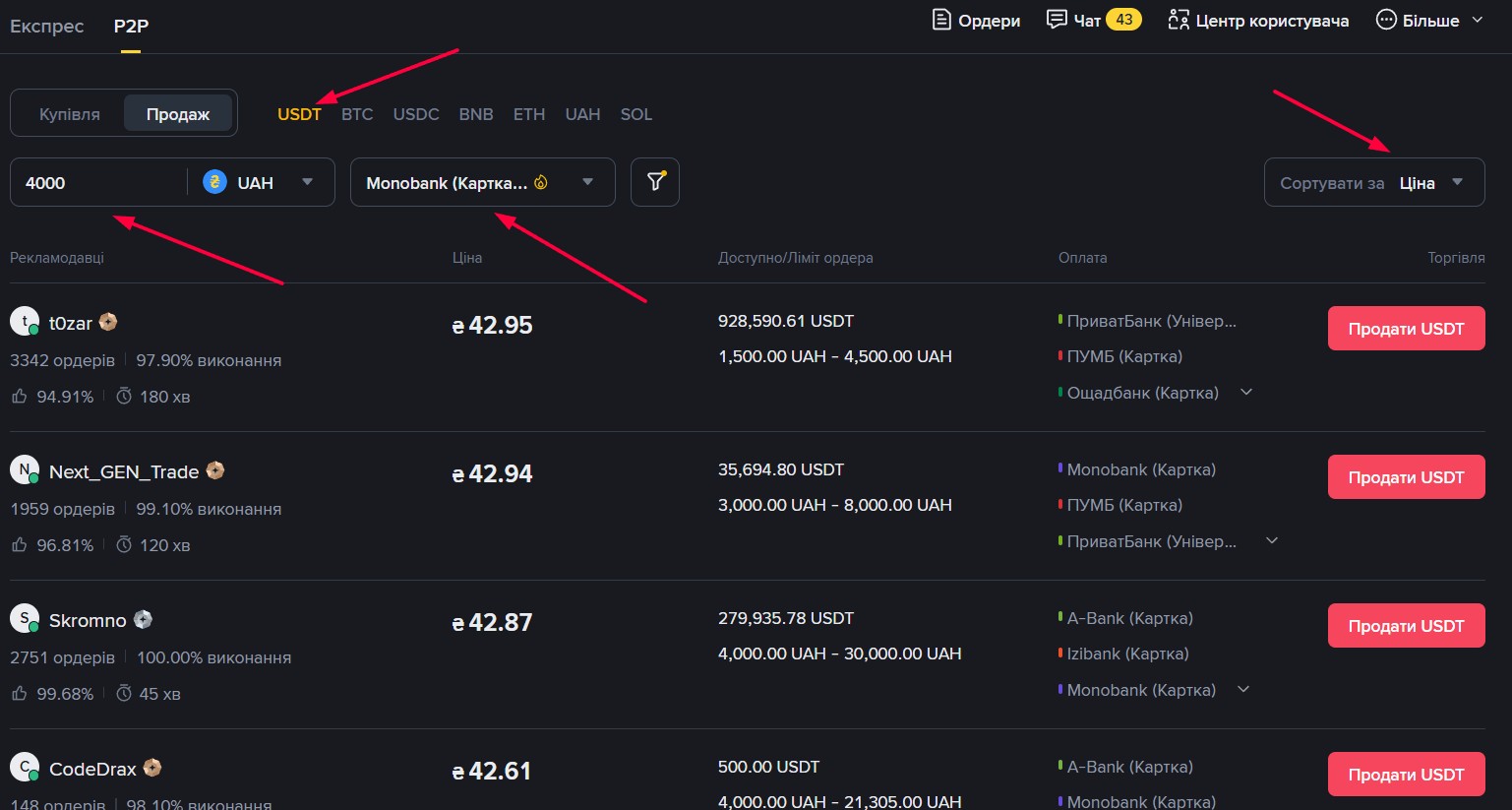Click the timer icon next to 120 хв
The width and height of the screenshot is (1512, 810).
point(124,544)
